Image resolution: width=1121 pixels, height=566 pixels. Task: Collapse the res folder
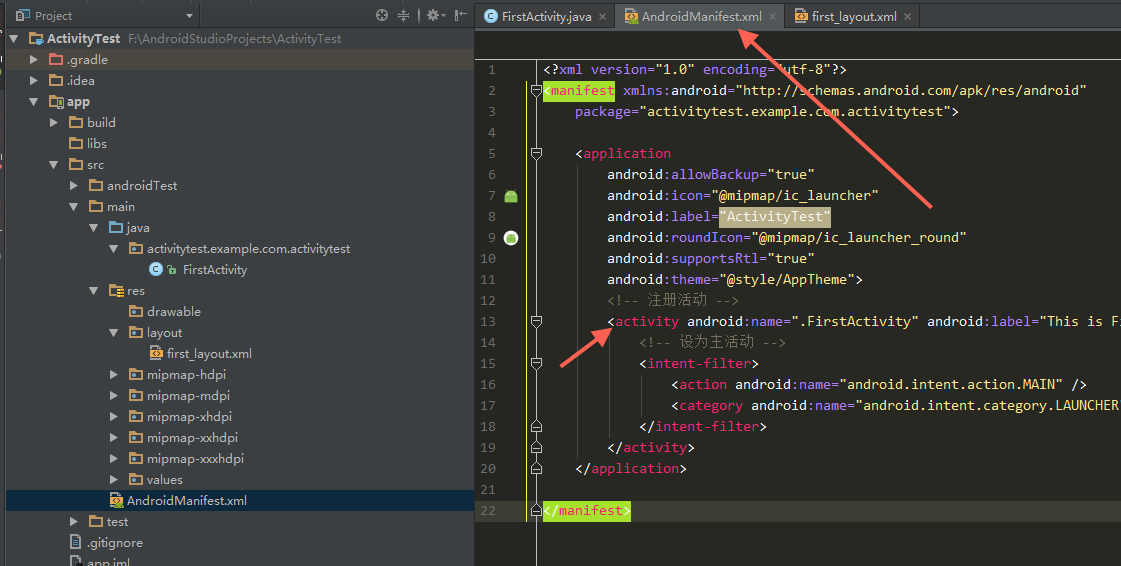click(94, 291)
